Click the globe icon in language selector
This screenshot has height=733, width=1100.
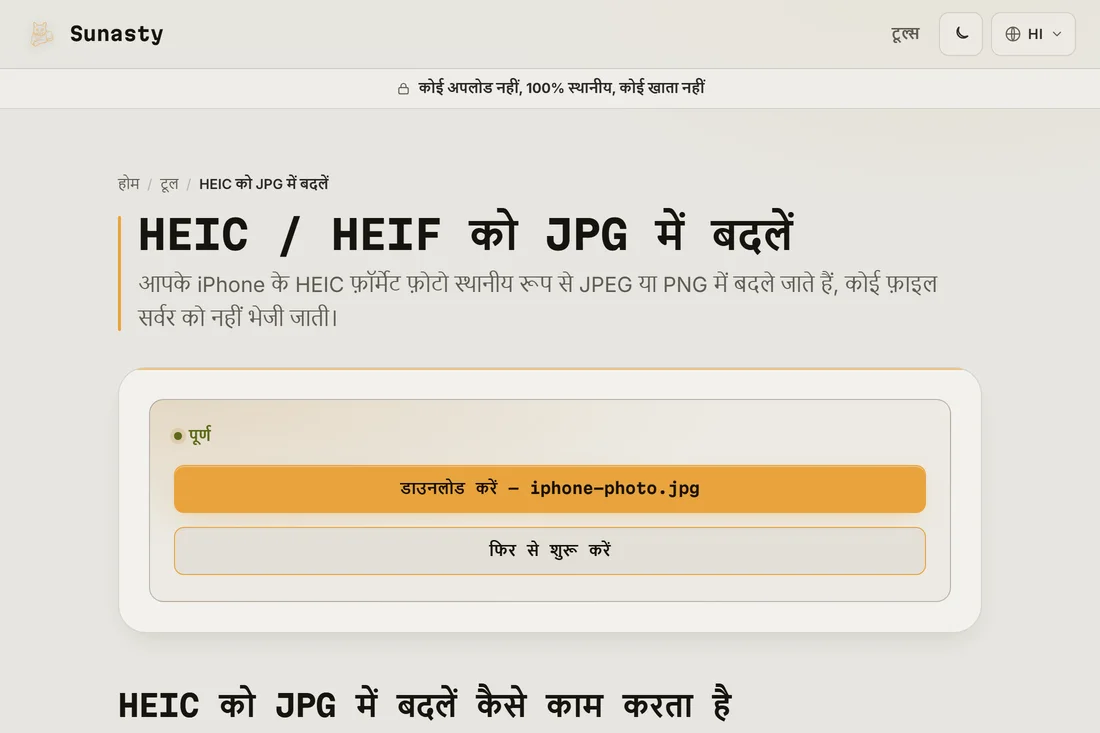click(1012, 34)
